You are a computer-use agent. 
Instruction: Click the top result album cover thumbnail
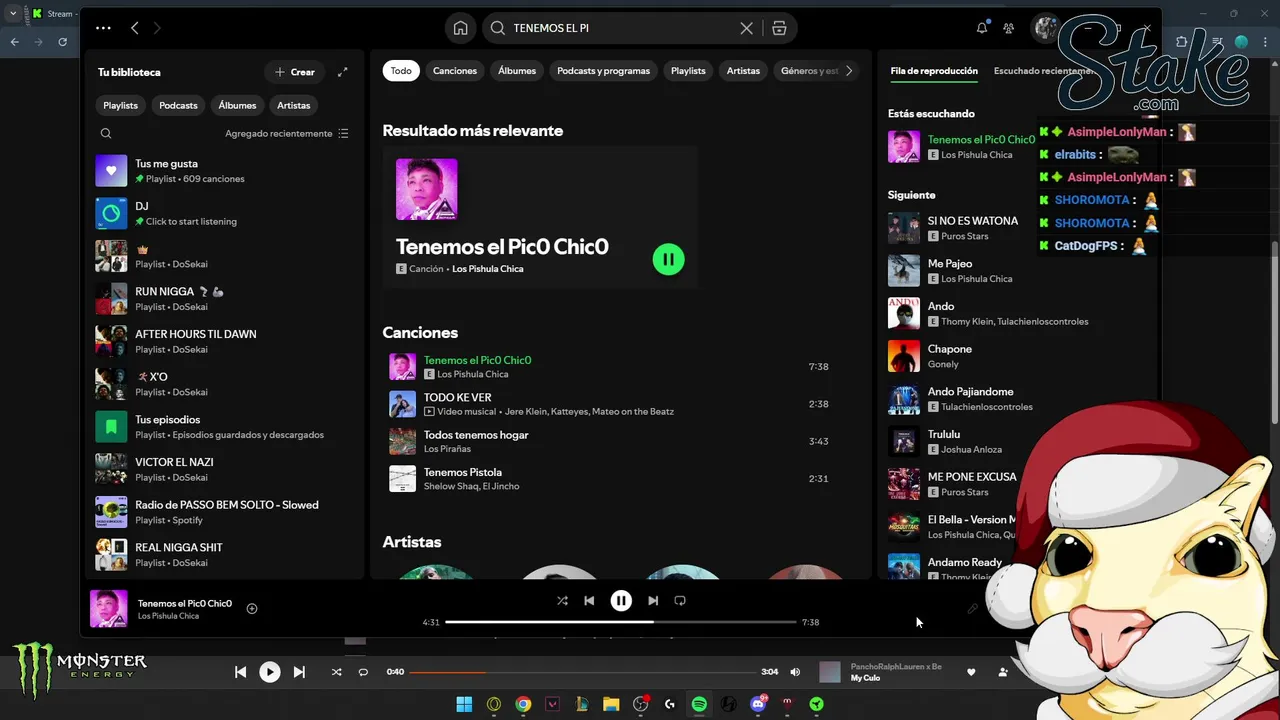click(427, 189)
